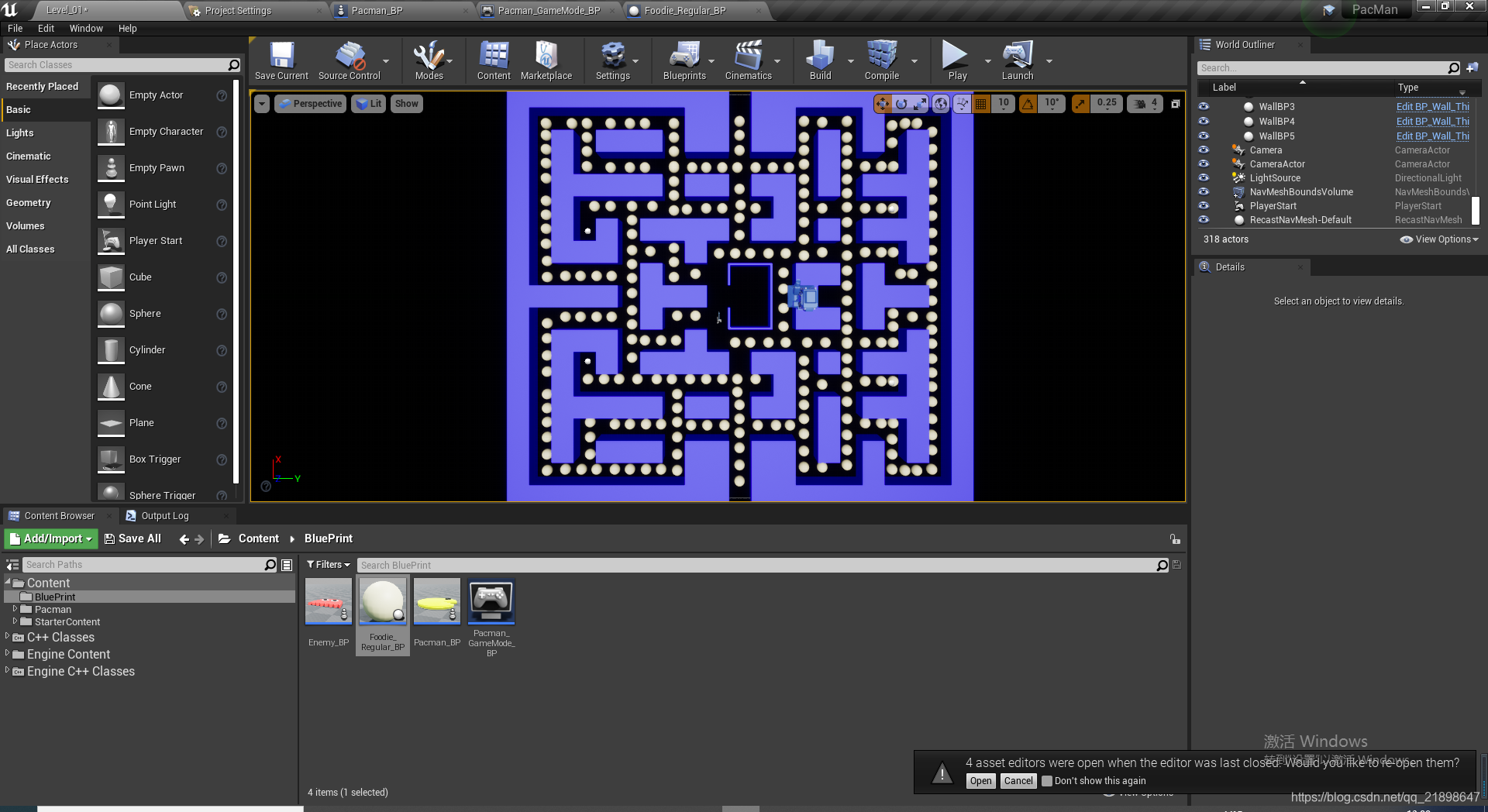
Task: Open the camera speed 4 dropdown
Action: click(1145, 103)
